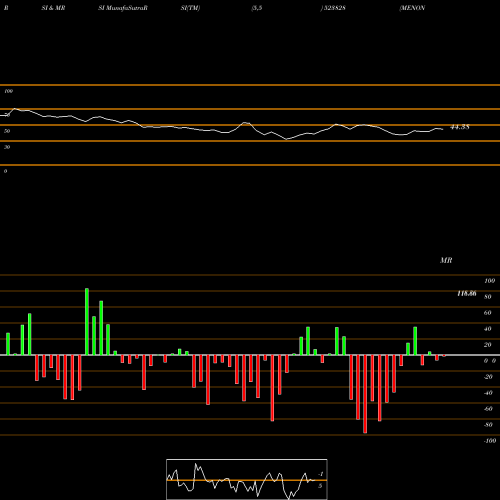This screenshot has height=500, width=500.
Task: Click the MR axis label -60
Action: point(488,409)
